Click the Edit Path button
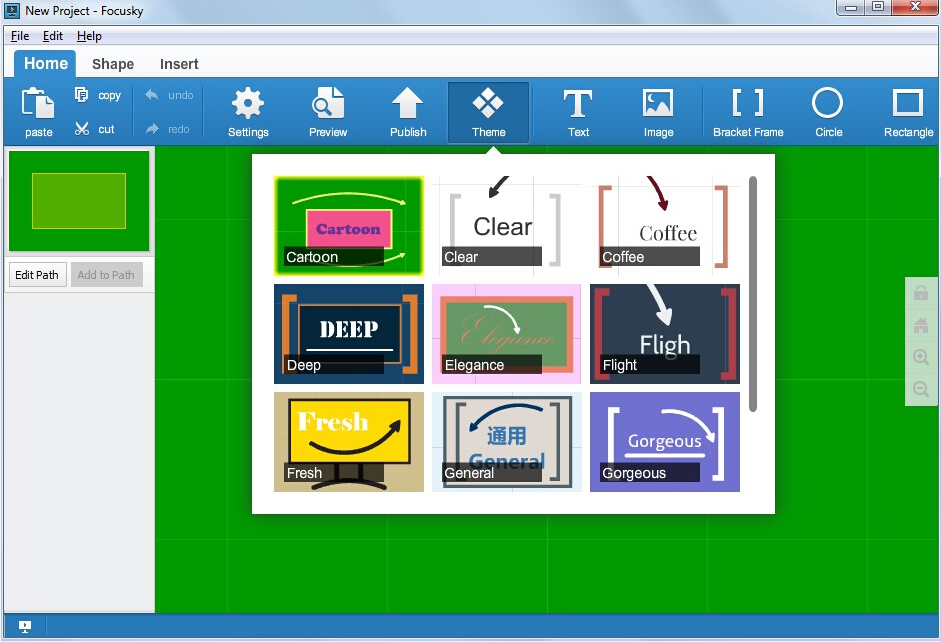Viewport: 941px width, 642px height. [x=37, y=274]
